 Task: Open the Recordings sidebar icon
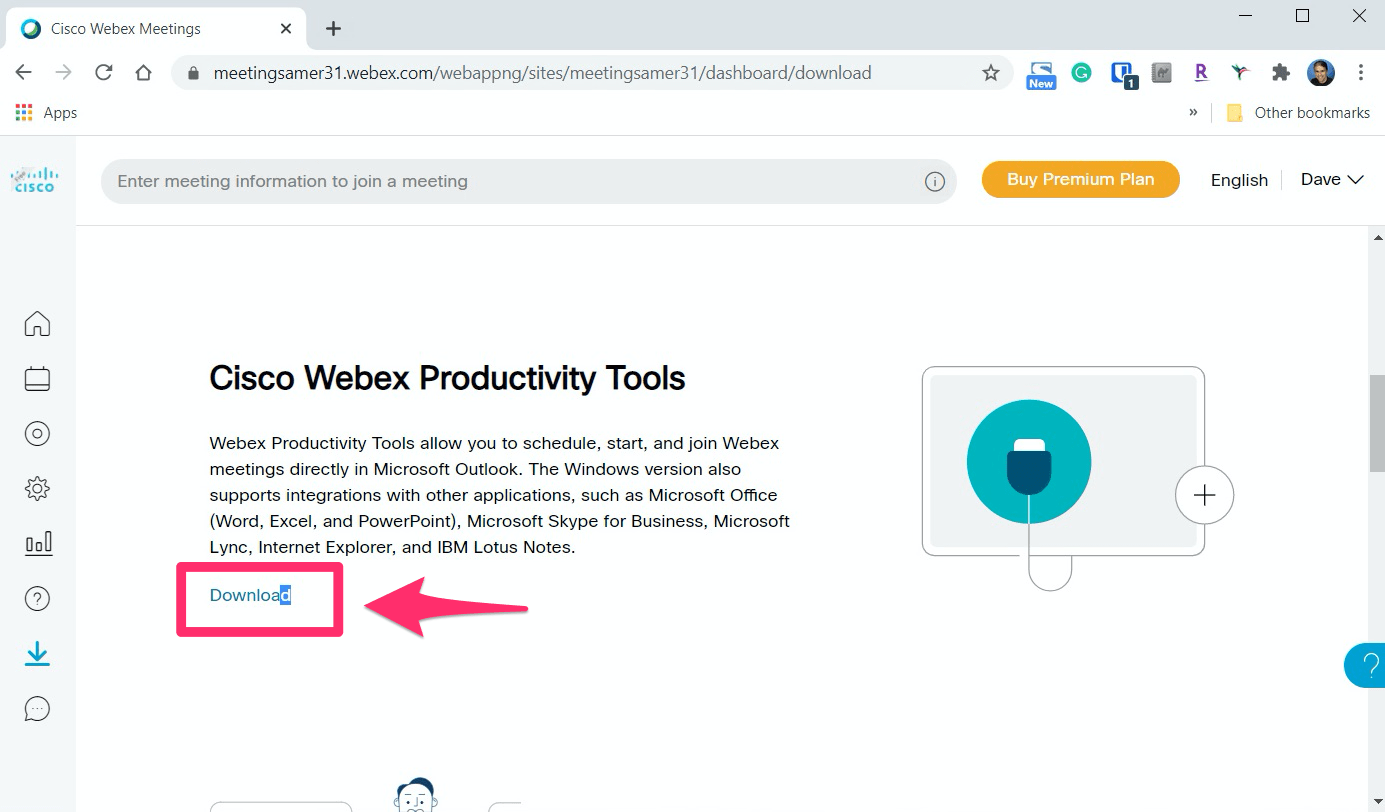coord(37,433)
